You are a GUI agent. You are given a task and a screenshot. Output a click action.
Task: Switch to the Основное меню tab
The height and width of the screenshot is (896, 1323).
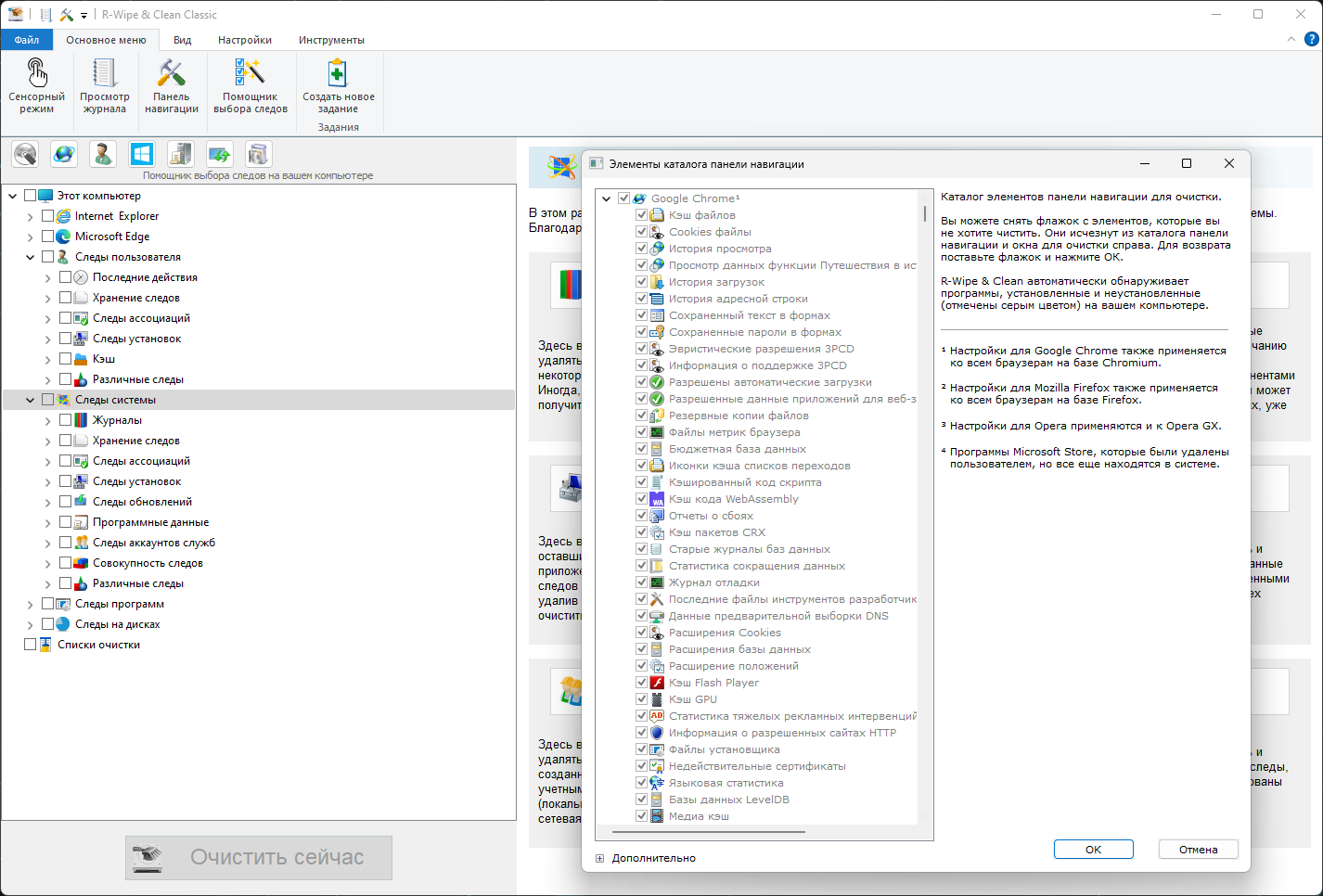pyautogui.click(x=106, y=40)
